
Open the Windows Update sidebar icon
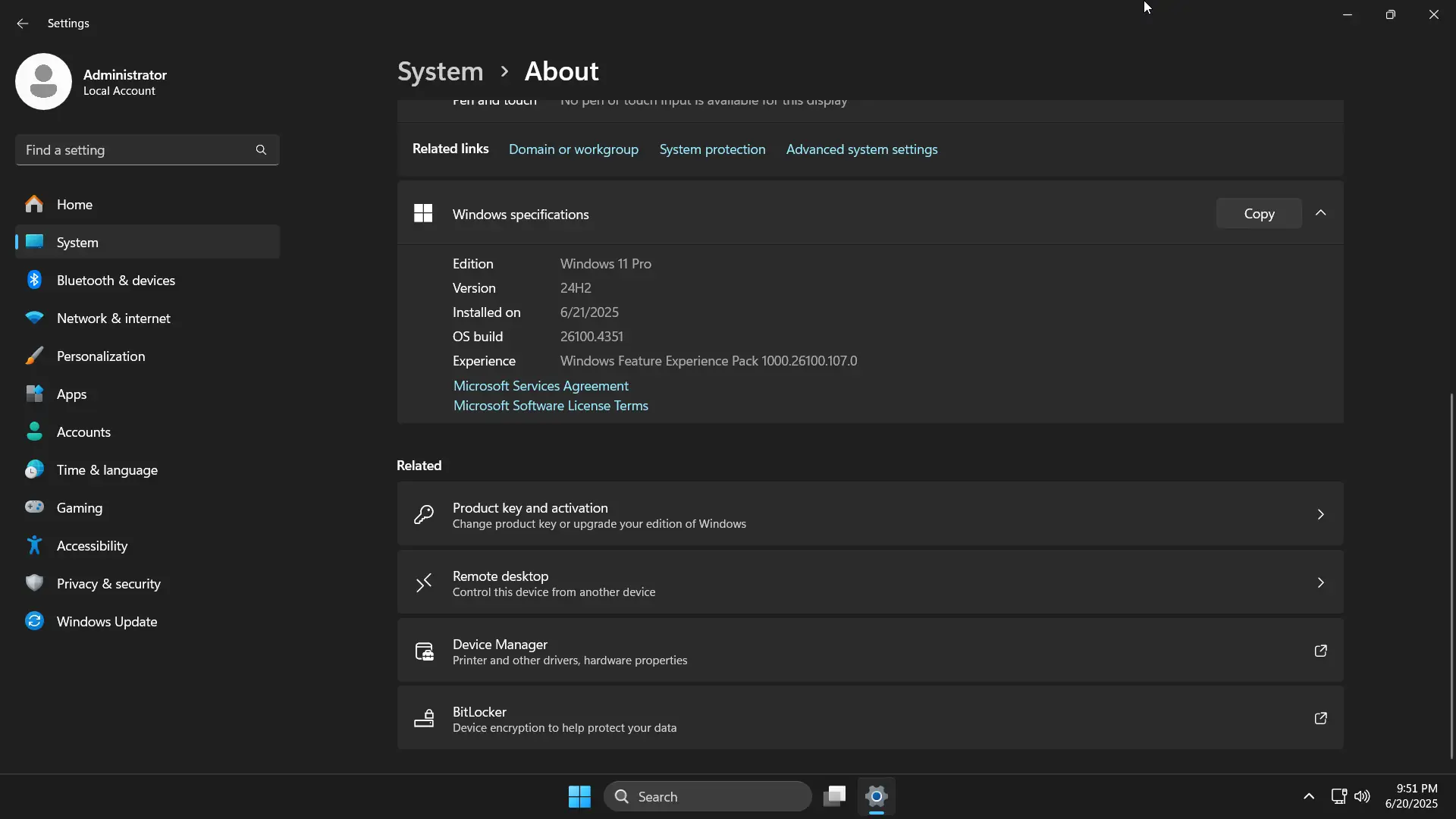pos(34,621)
